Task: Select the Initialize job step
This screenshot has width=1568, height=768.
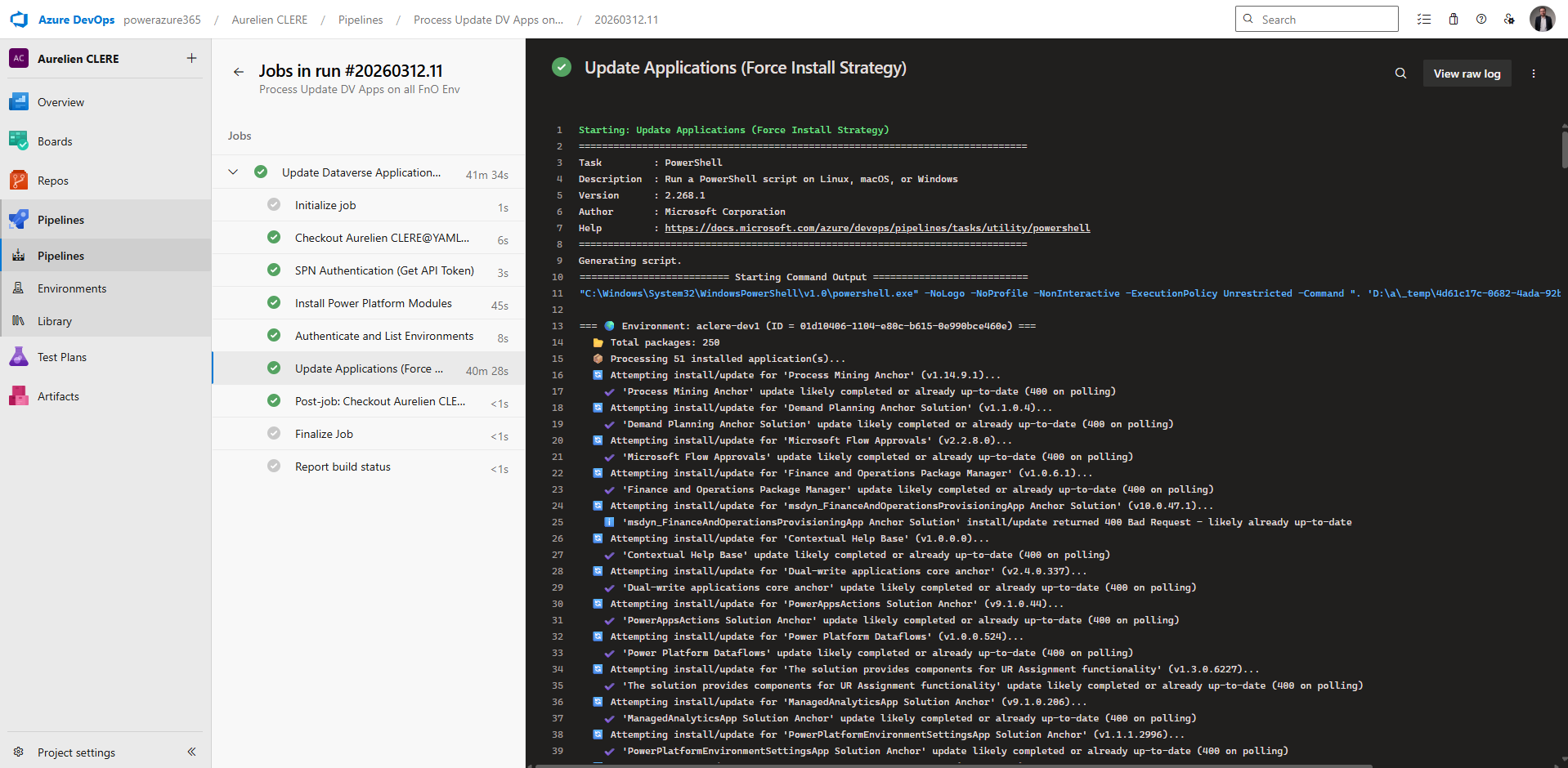Action: 369,205
